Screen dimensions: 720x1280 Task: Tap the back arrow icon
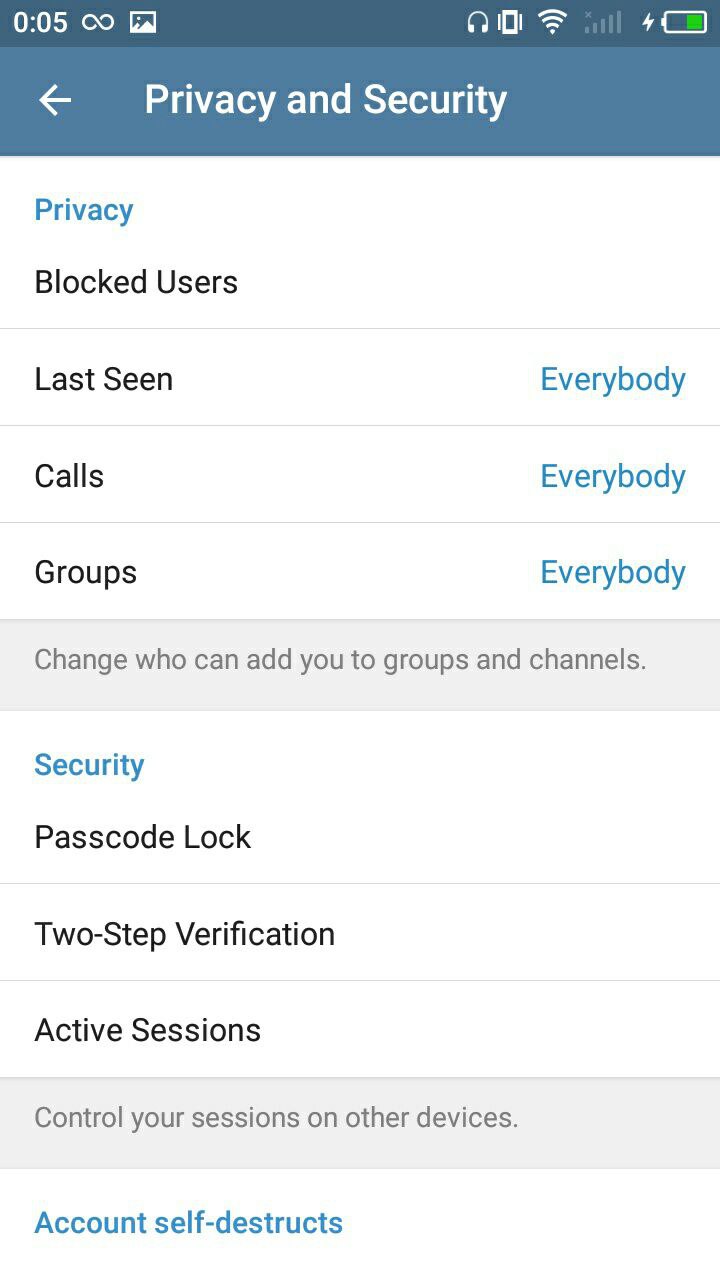click(x=55, y=100)
